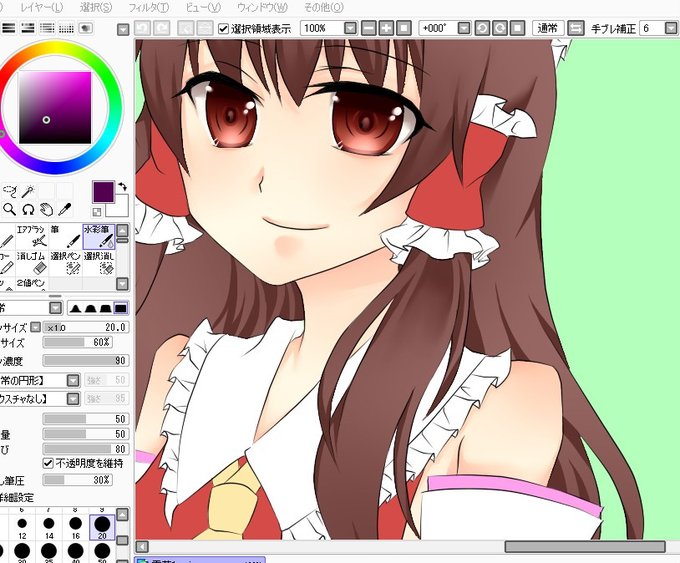
Task: Toggle the HSV slider panel icon
Action: tap(28, 28)
